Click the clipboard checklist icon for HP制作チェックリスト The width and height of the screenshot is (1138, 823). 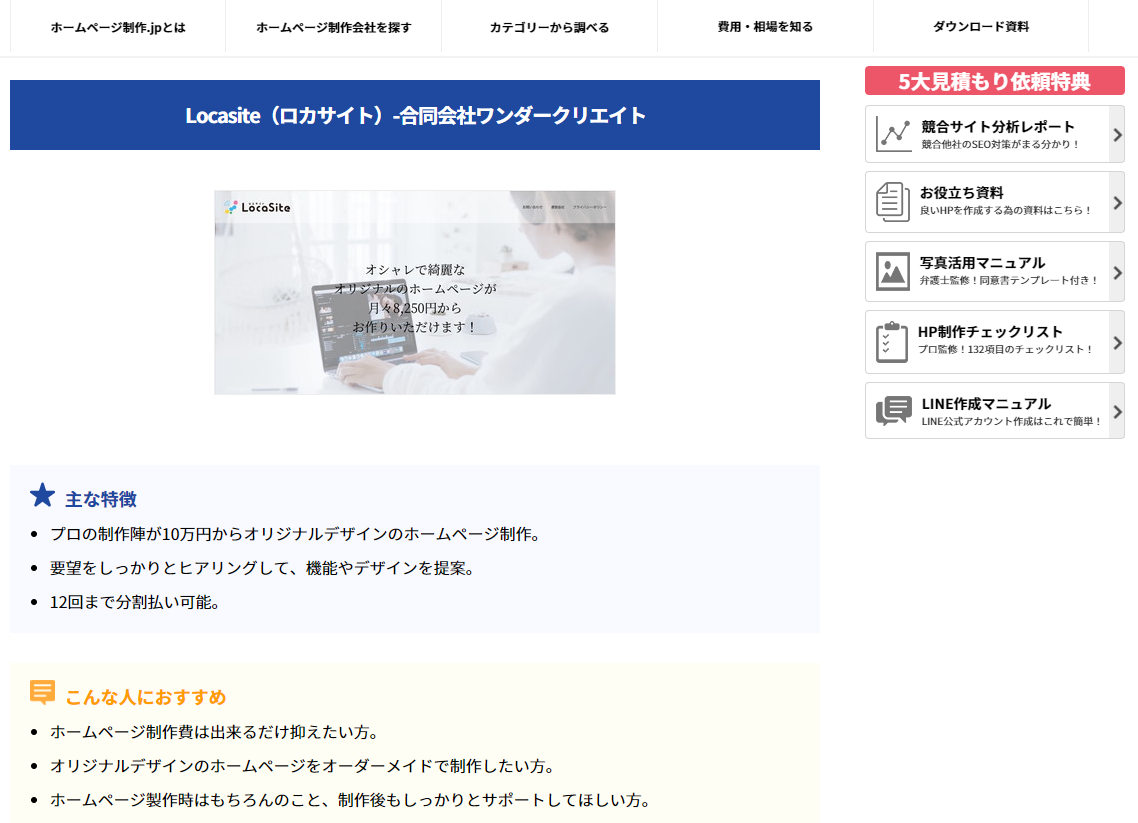[x=892, y=342]
